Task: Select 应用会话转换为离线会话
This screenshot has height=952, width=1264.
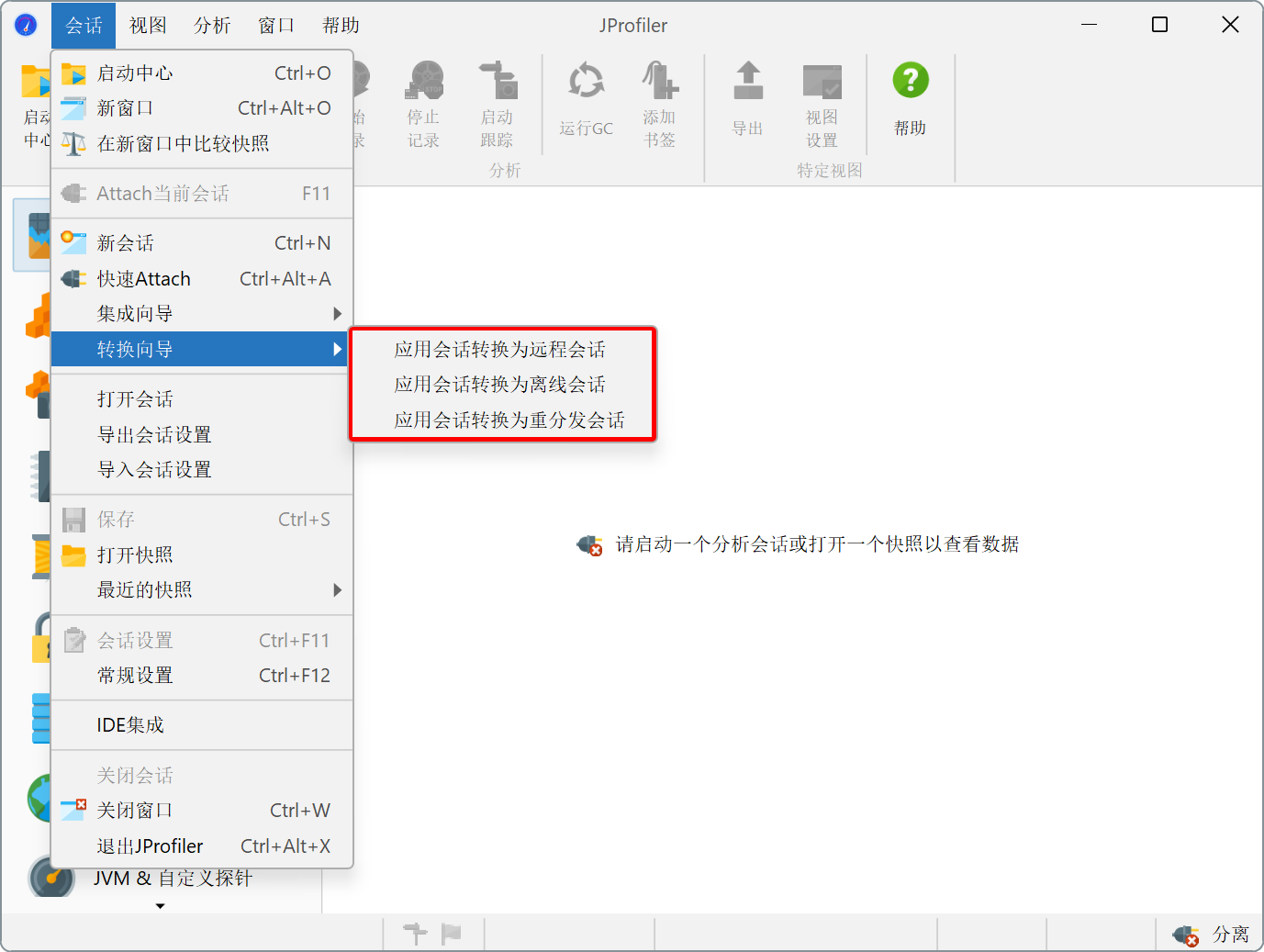Action: click(x=502, y=385)
